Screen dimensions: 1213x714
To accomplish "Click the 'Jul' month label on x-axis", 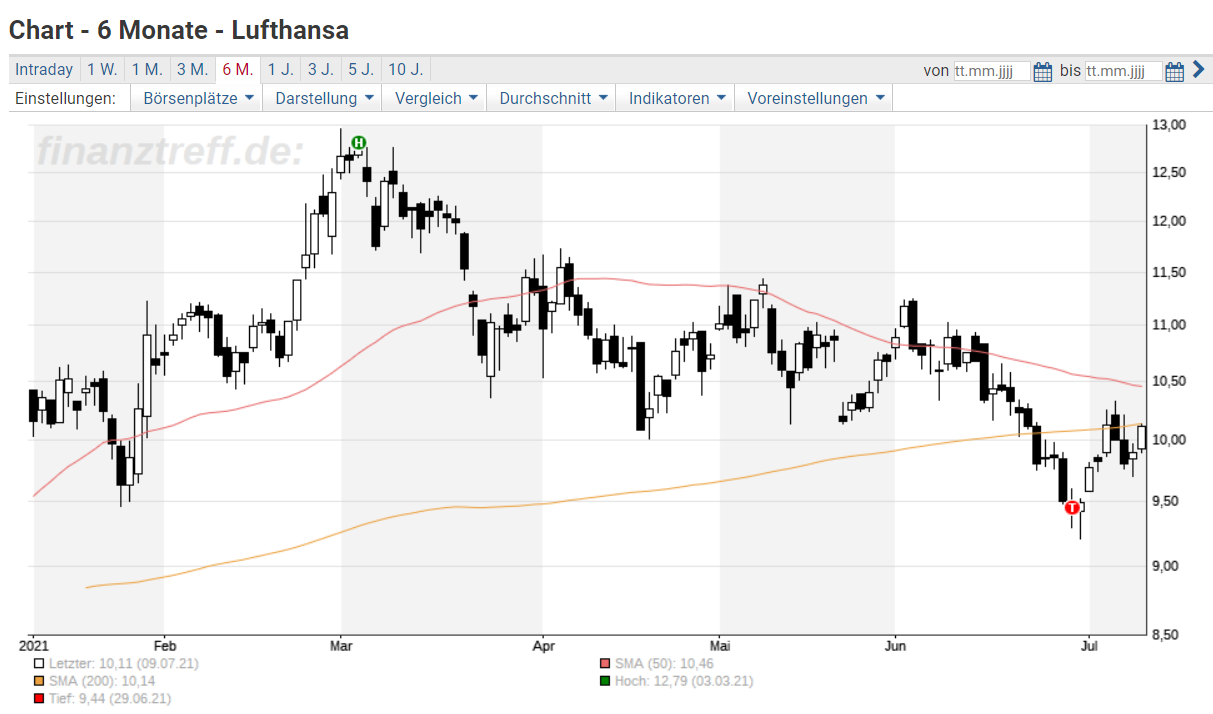I will point(1090,646).
